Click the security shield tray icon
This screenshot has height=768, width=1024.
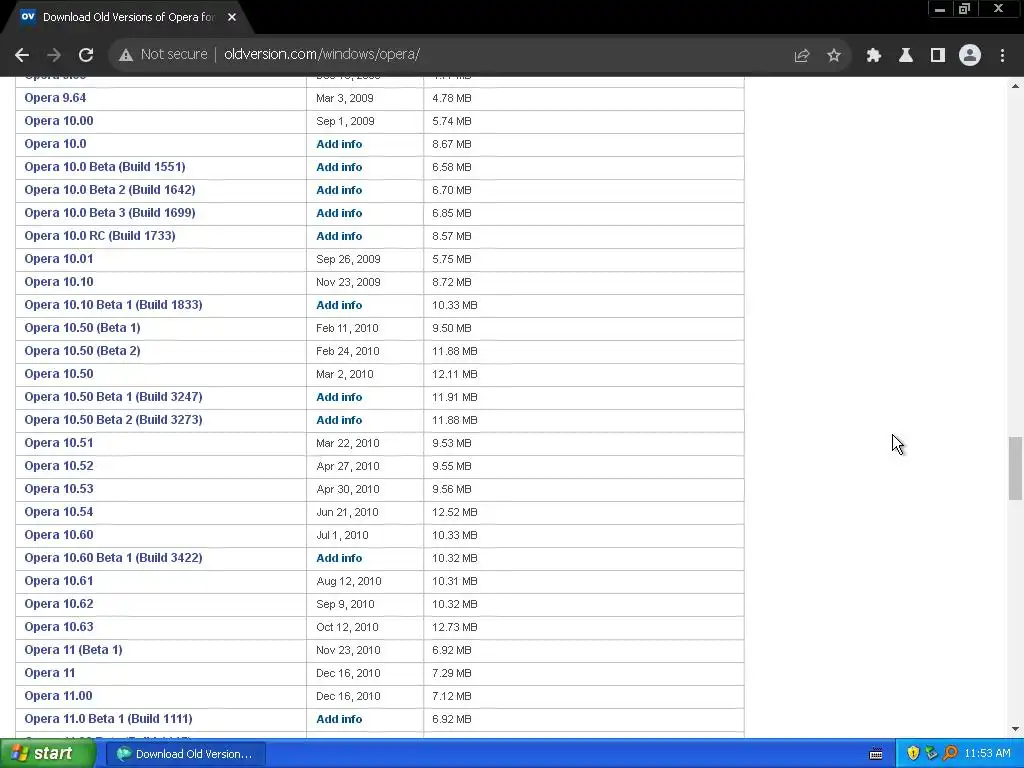tap(913, 754)
